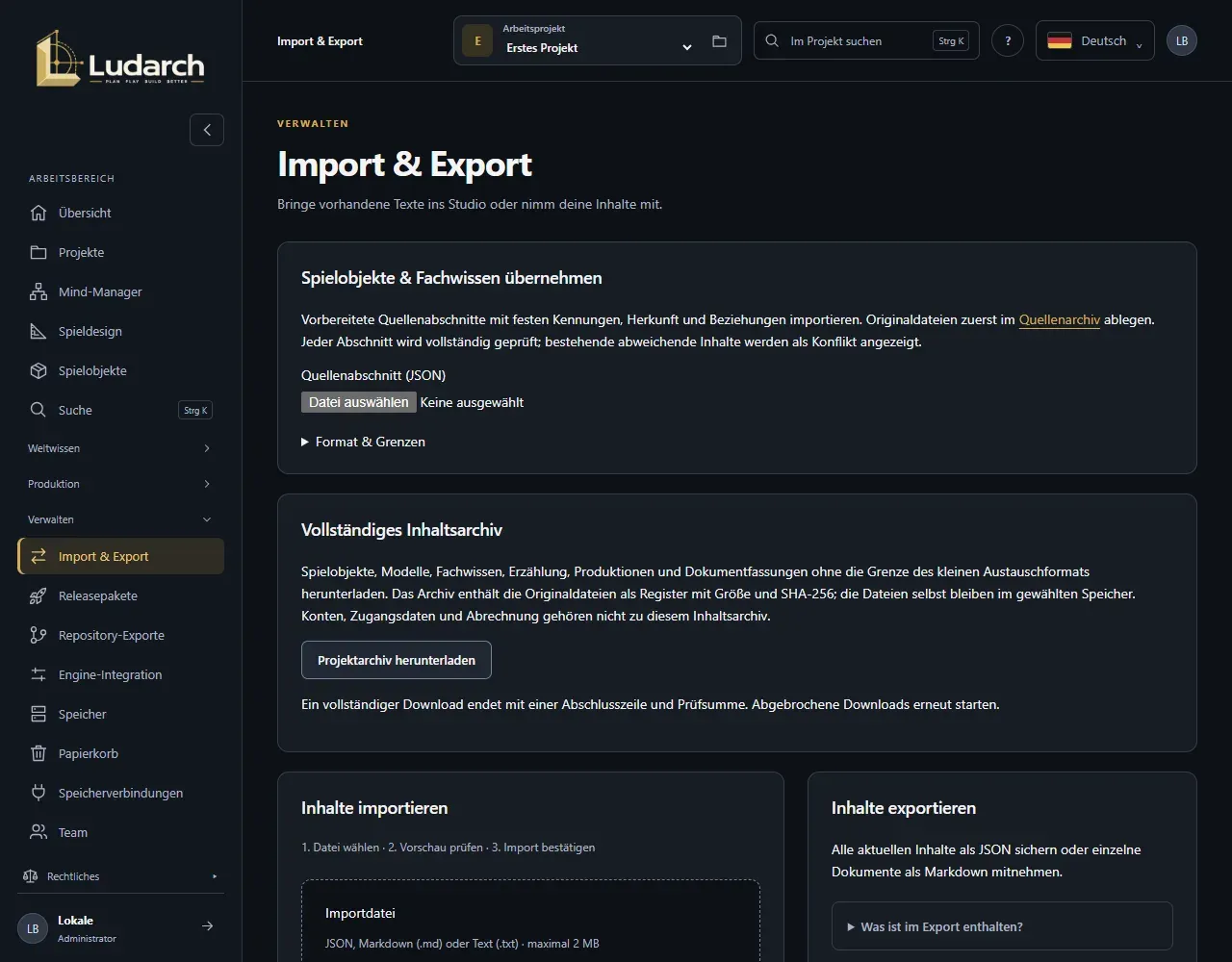Click Projektarchiv herunterladen
This screenshot has width=1232, height=962.
pos(397,660)
